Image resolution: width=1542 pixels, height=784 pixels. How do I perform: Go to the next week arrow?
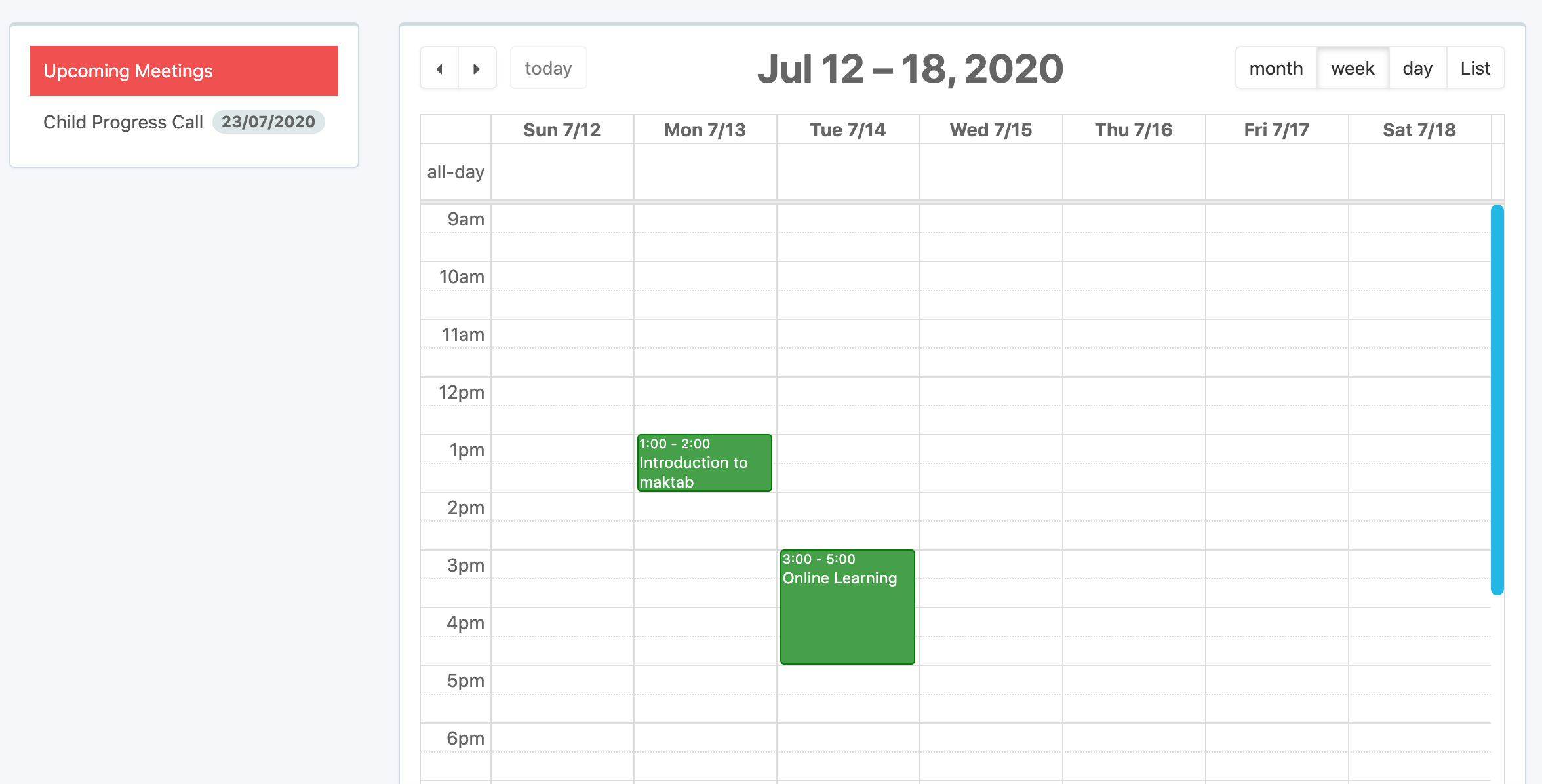(477, 68)
